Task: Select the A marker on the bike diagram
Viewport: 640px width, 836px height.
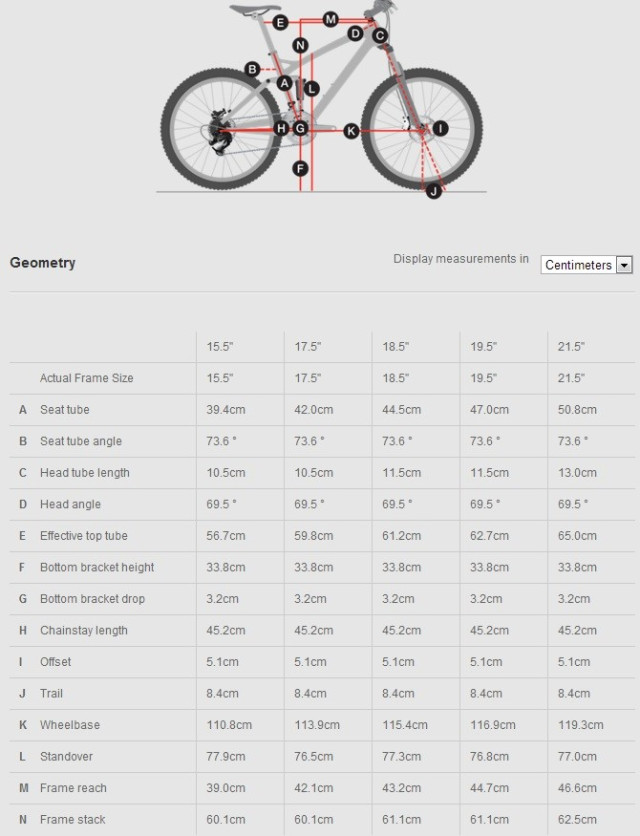Action: [285, 83]
